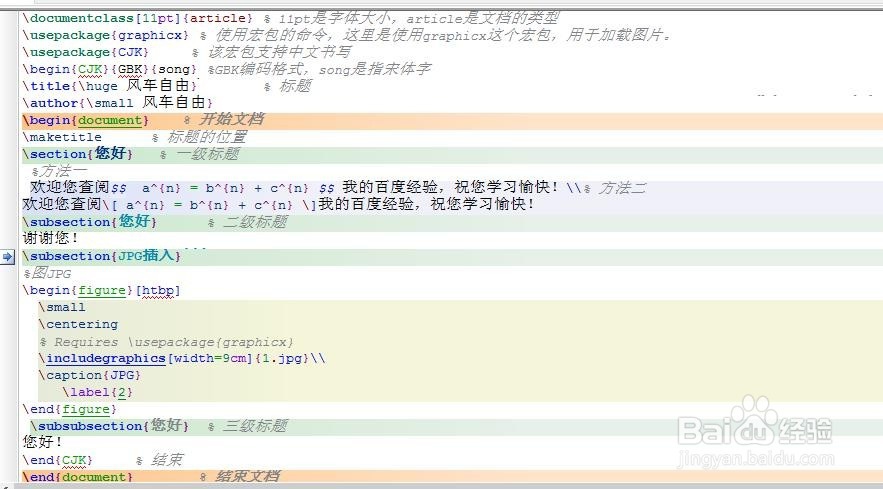Image resolution: width=883 pixels, height=489 pixels.
Task: Click the \maketitle command
Action: tap(62, 137)
